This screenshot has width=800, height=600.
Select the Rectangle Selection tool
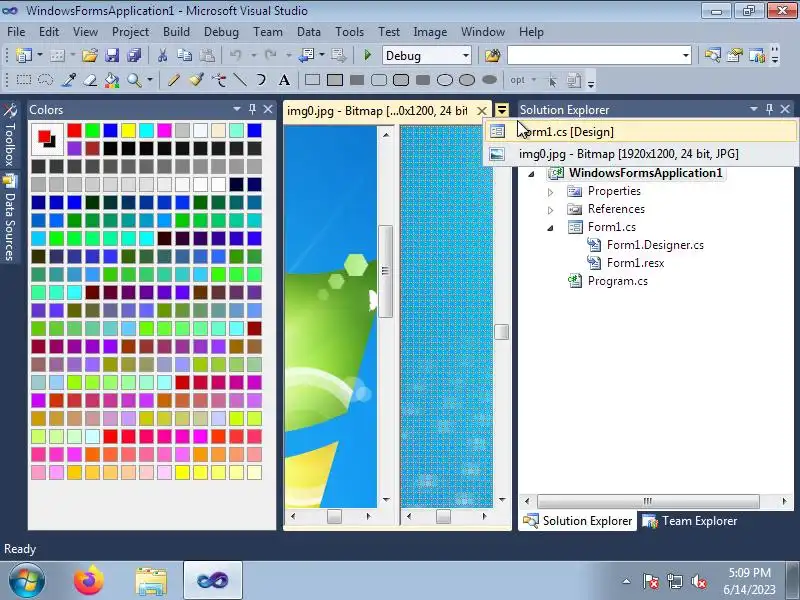click(24, 80)
